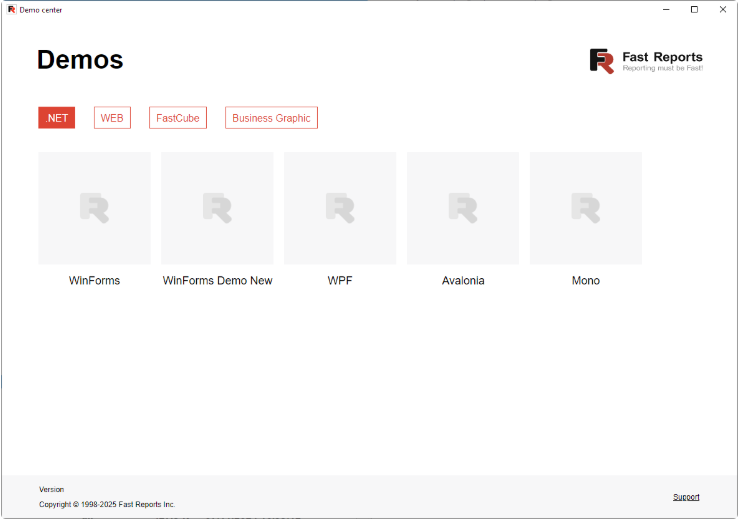Click the Demo center title bar icon
The height and width of the screenshot is (522, 744).
click(11, 9)
